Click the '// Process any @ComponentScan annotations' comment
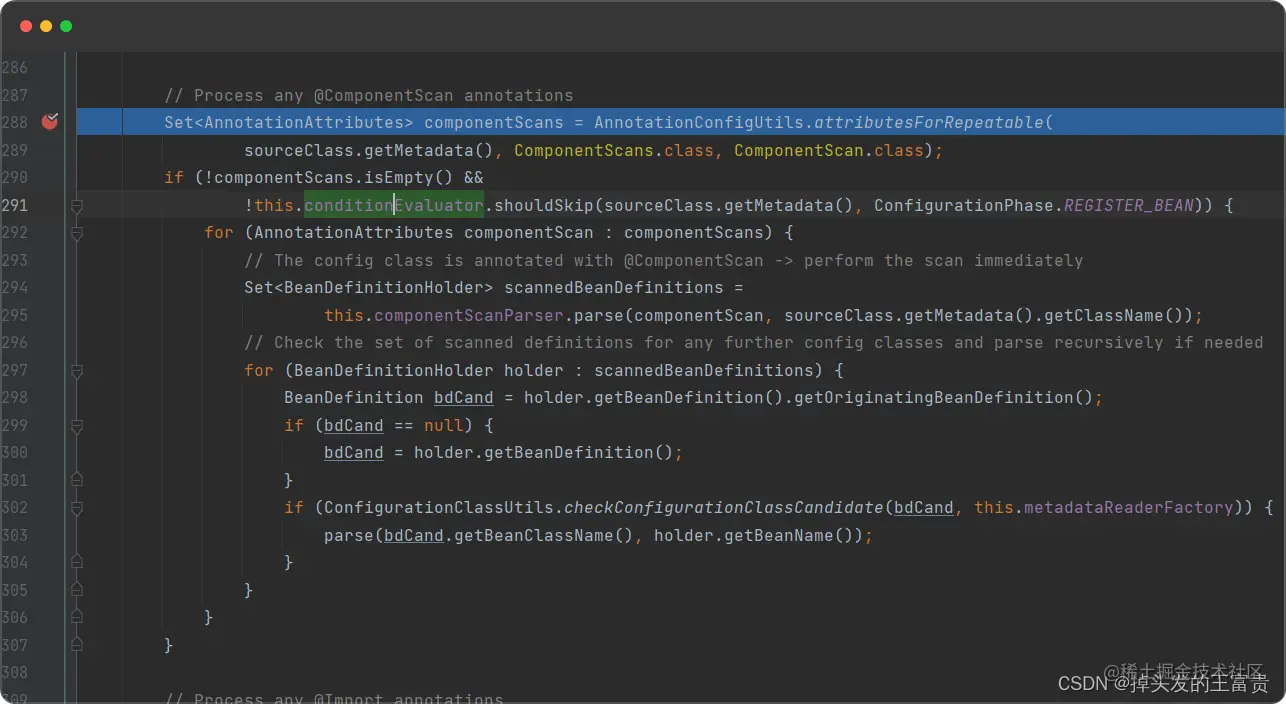Screen dimensions: 1286x704 369,96
